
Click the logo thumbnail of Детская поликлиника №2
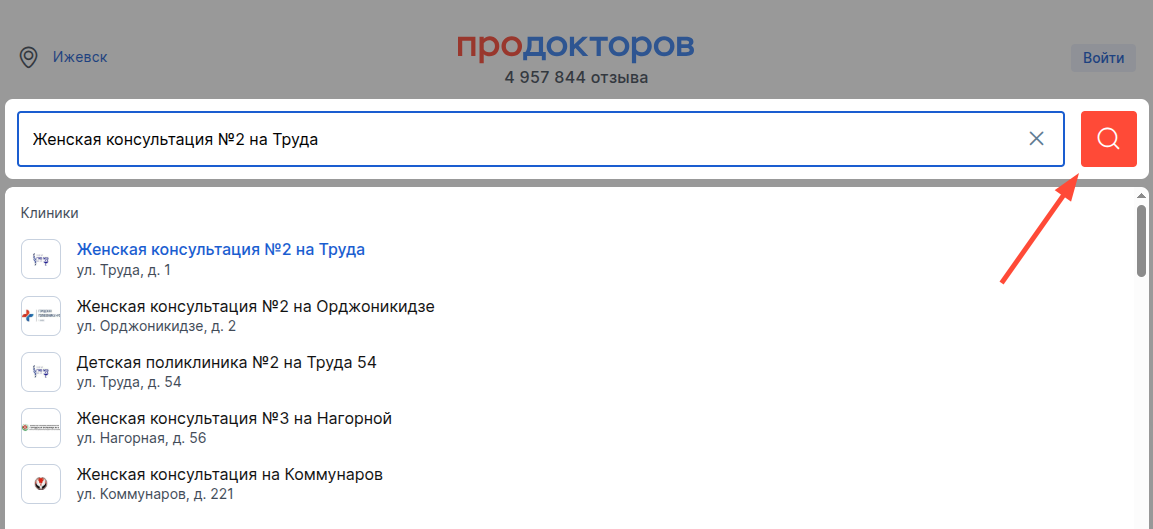tap(40, 372)
